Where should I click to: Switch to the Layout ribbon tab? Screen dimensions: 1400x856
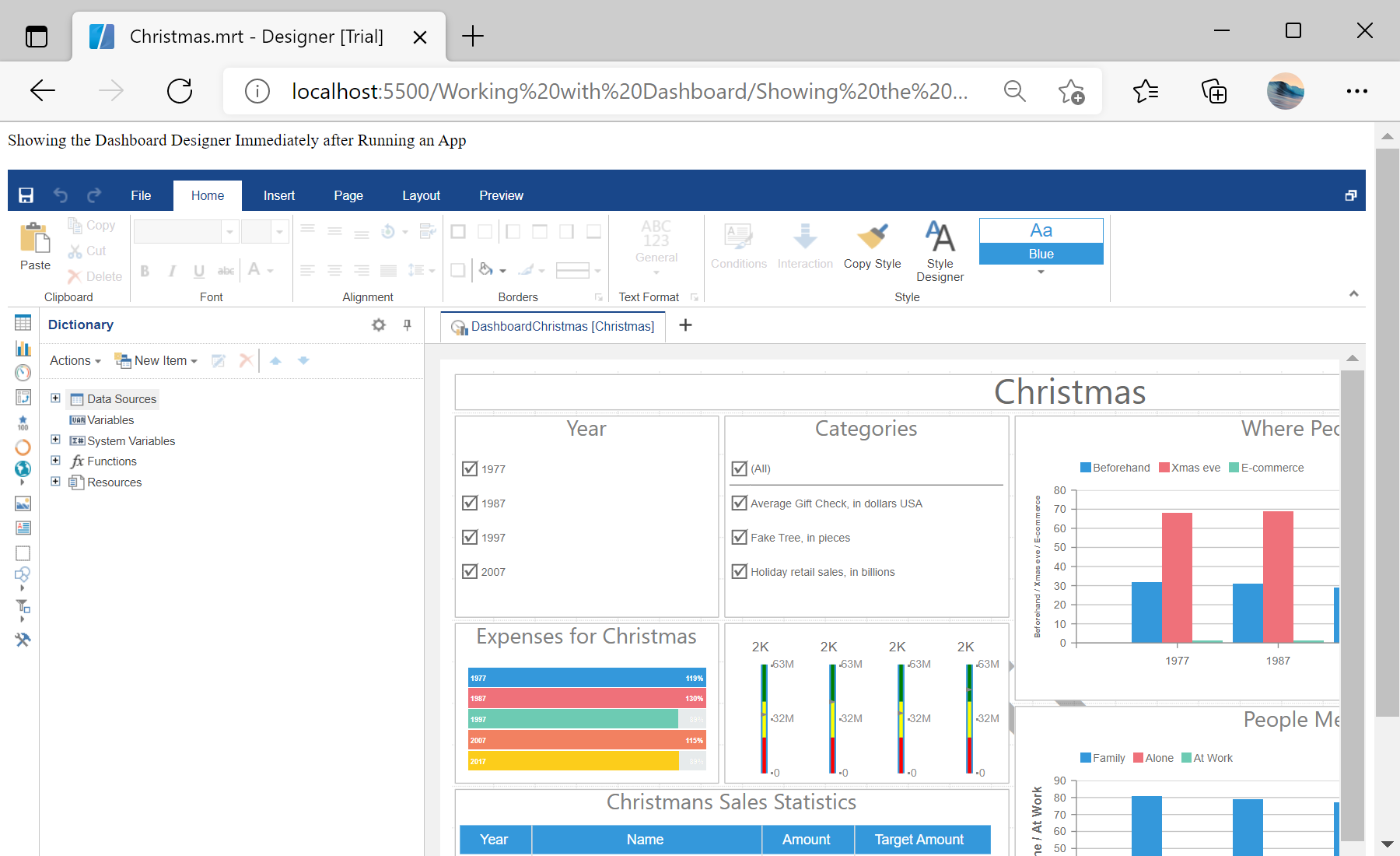421,195
